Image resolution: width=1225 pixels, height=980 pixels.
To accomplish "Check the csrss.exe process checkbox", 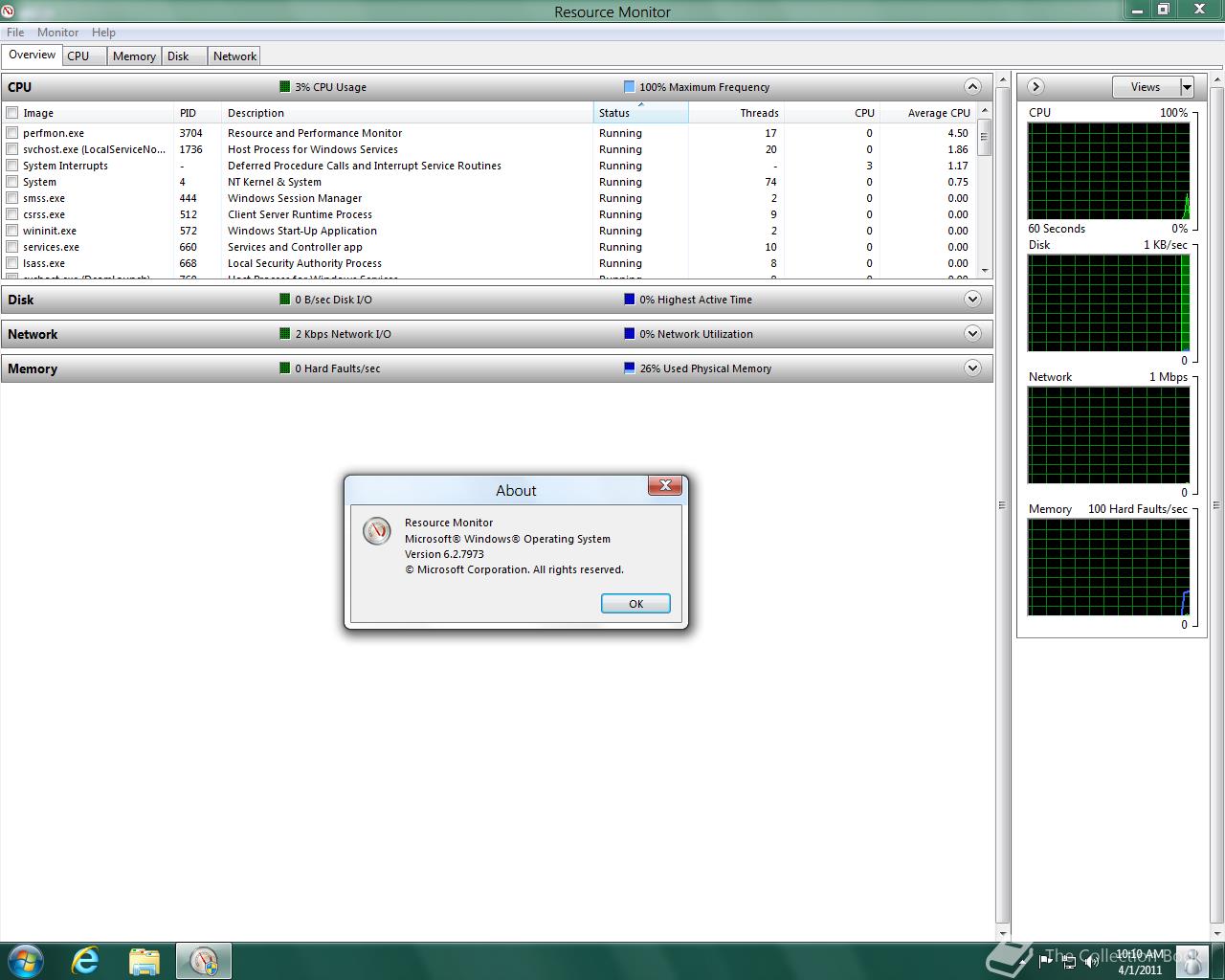I will (12, 214).
